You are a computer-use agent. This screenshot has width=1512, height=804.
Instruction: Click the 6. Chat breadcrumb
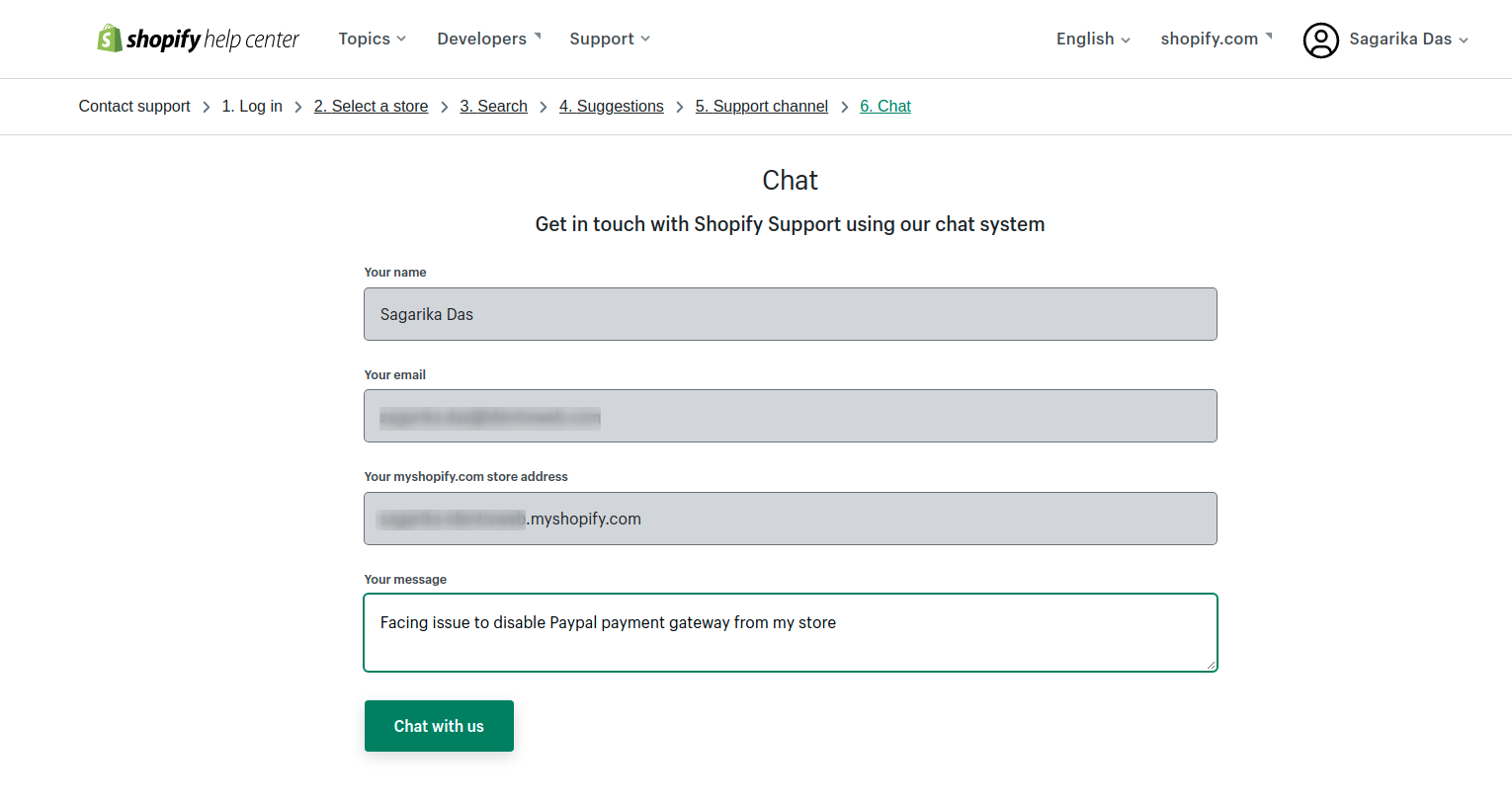point(884,106)
